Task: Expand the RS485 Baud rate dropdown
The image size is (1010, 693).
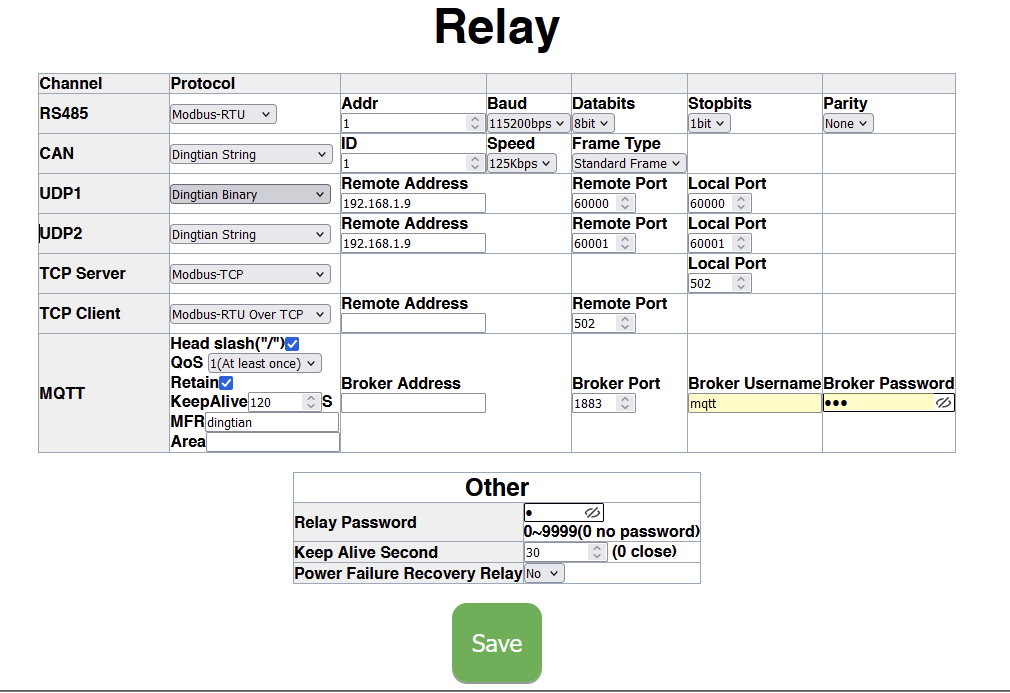Action: point(528,124)
